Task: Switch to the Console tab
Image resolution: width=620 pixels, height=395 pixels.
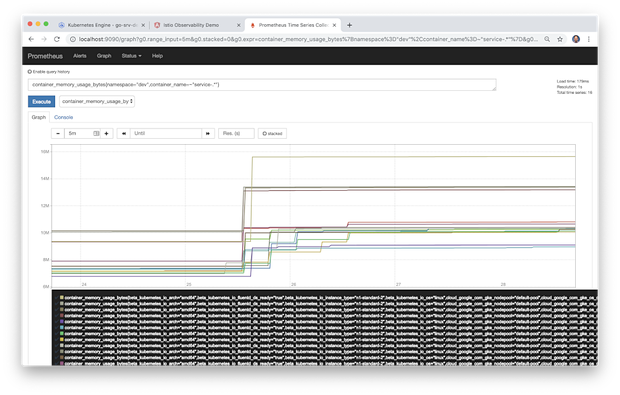Action: (x=63, y=117)
